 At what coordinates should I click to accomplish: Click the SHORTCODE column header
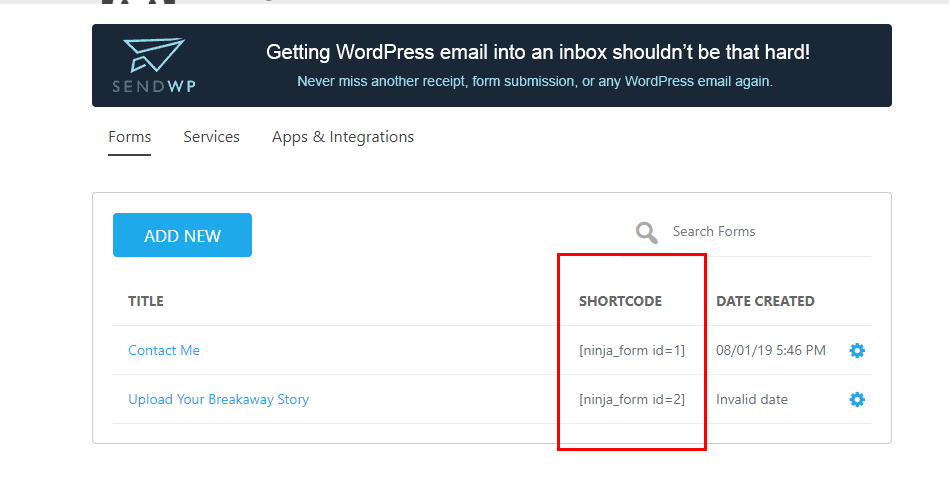(x=620, y=301)
